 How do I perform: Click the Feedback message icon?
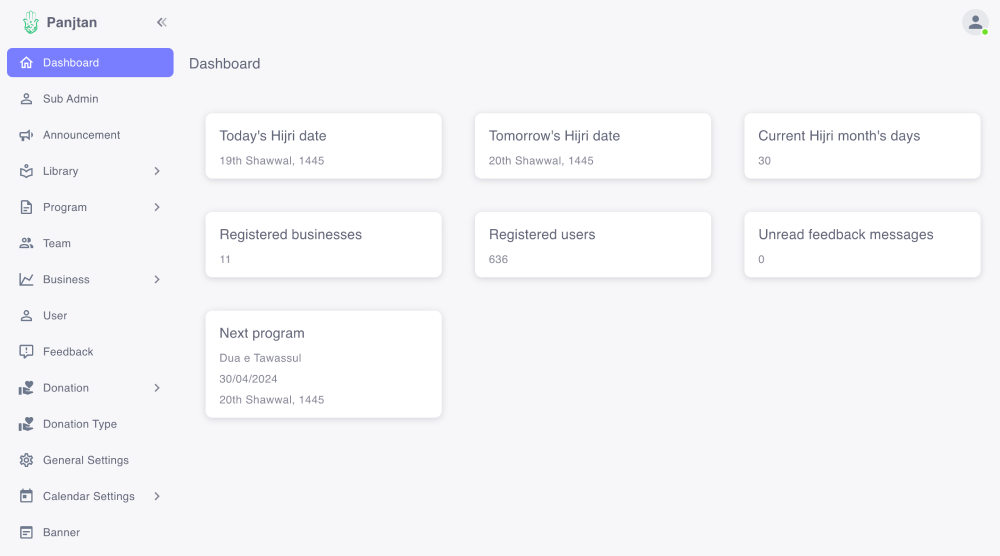coord(26,352)
